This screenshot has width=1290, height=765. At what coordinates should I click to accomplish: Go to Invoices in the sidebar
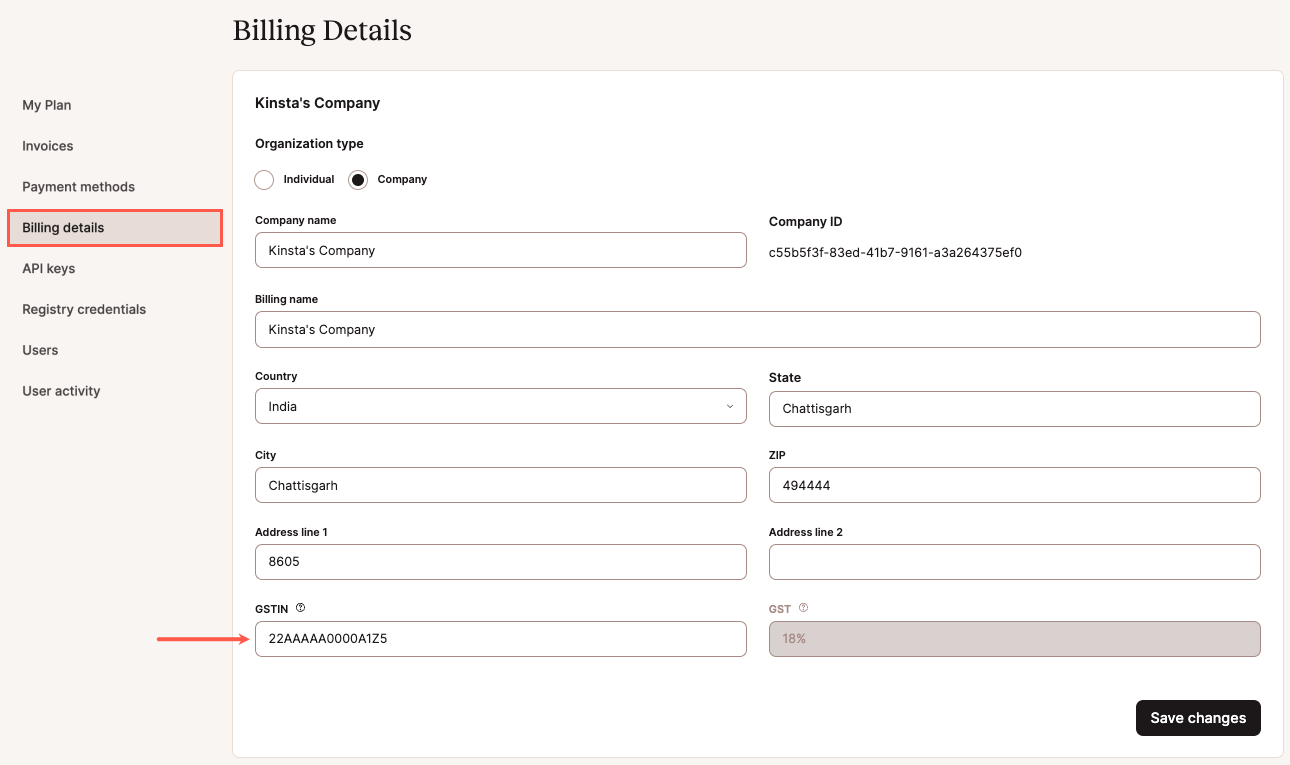coord(48,146)
